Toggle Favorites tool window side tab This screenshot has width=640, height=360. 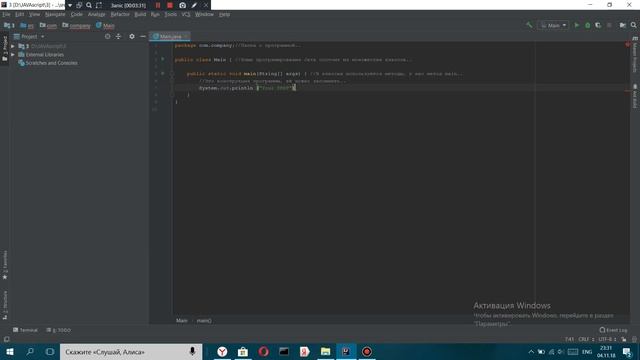click(4, 265)
